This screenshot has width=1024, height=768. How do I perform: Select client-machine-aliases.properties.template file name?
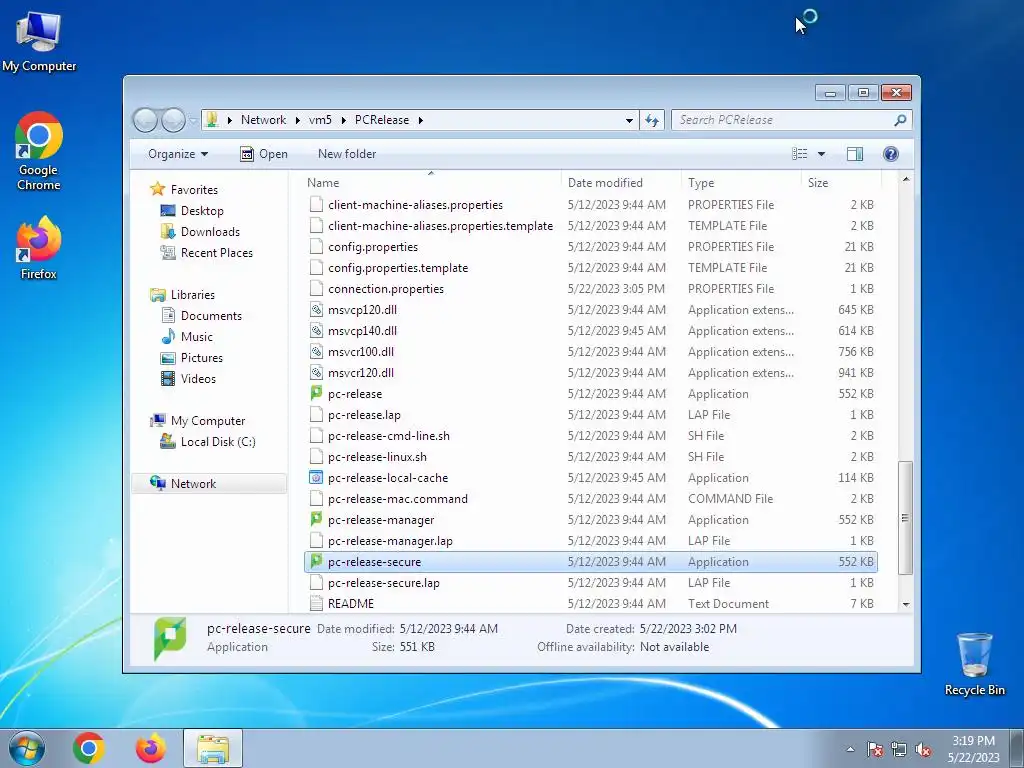pos(440,225)
